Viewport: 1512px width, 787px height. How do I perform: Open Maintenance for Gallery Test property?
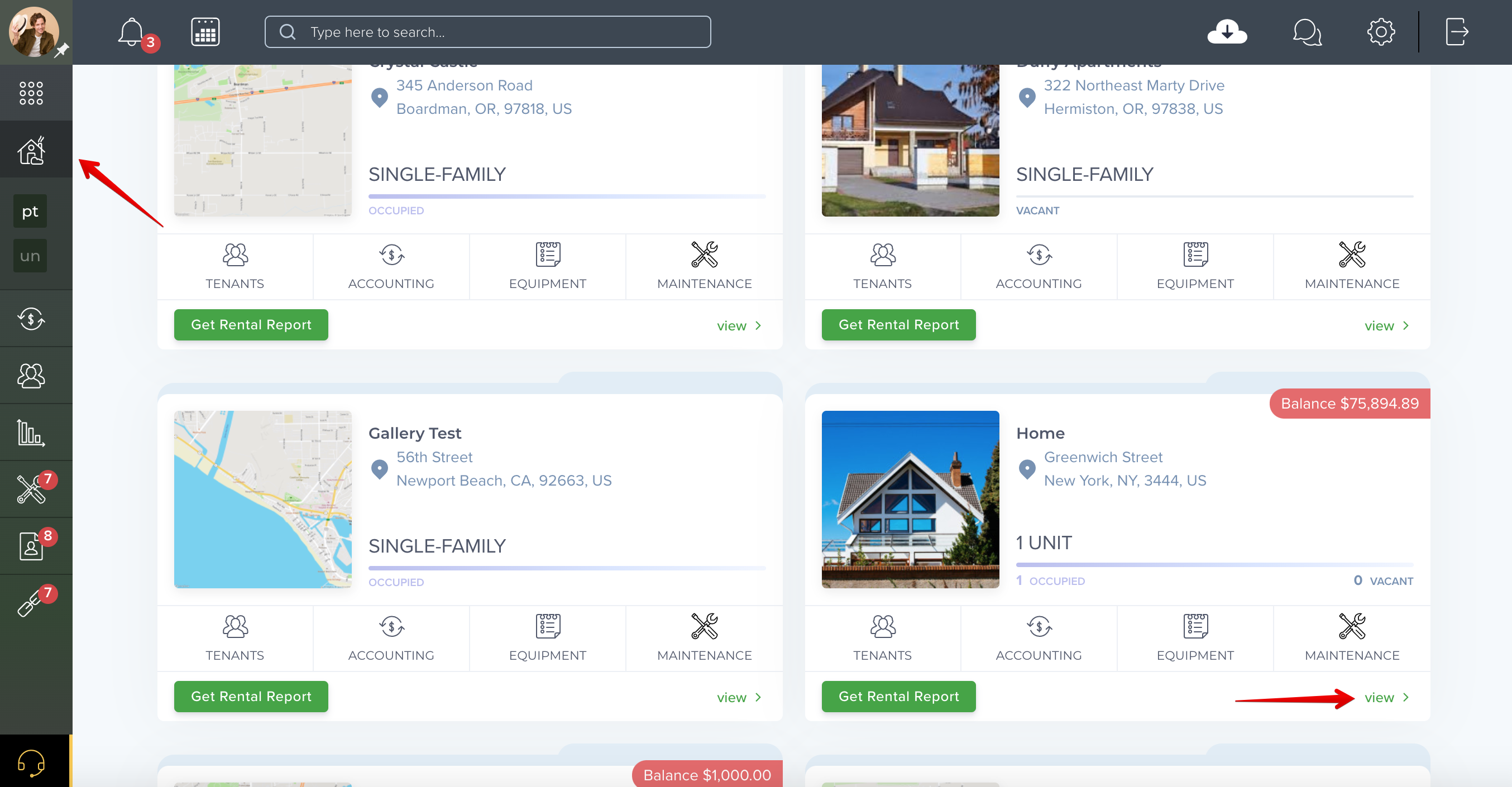pos(704,638)
